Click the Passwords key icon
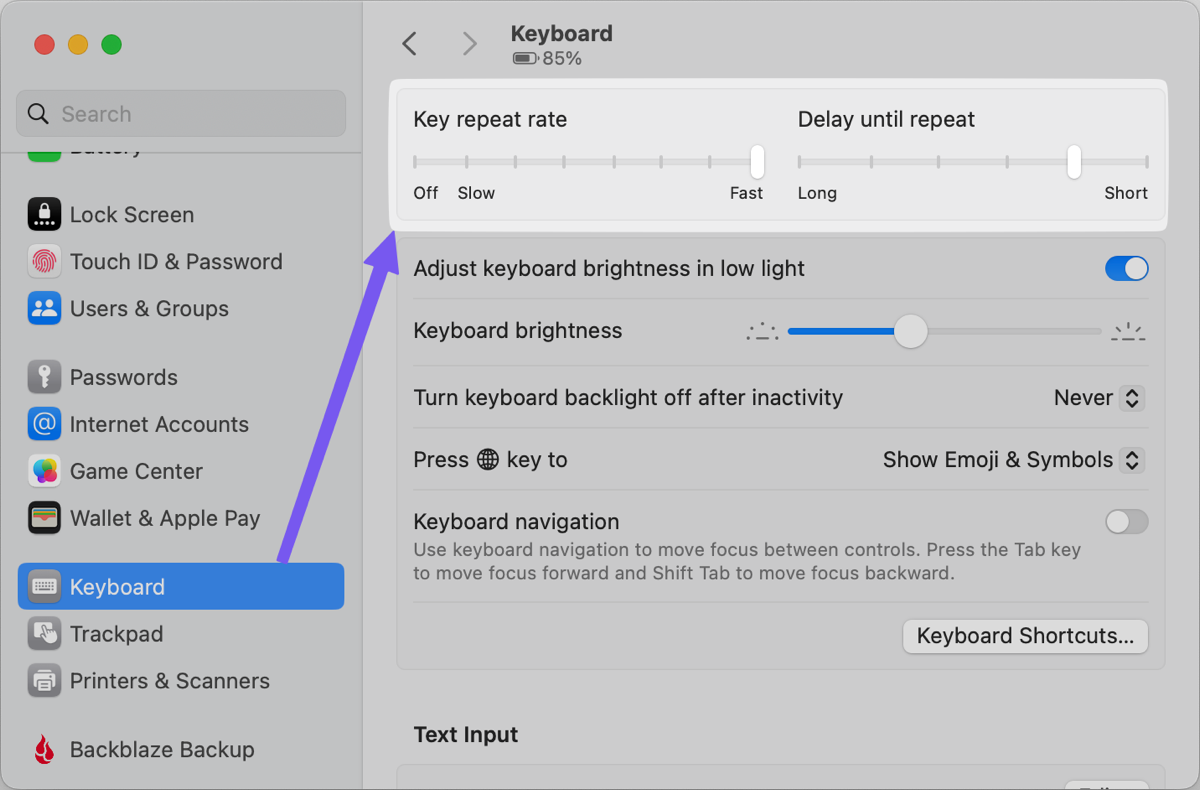Screen dimensions: 1200x790 pos(44,377)
